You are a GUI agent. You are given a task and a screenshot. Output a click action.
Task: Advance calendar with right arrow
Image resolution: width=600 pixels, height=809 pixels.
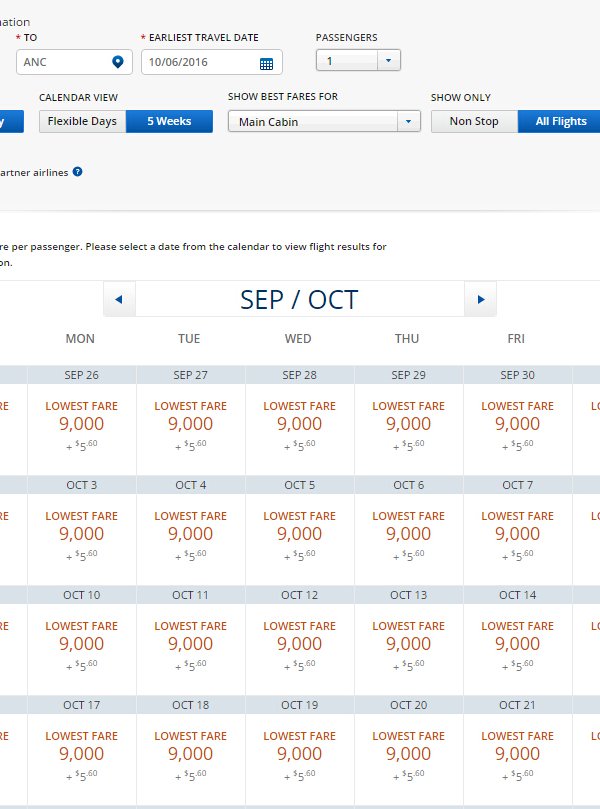point(480,299)
